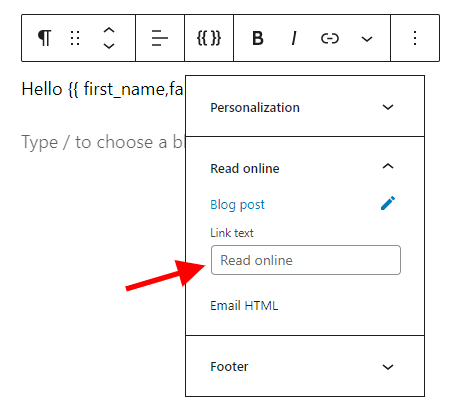455x409 pixels.
Task: Select the Blog post link option
Action: (237, 204)
